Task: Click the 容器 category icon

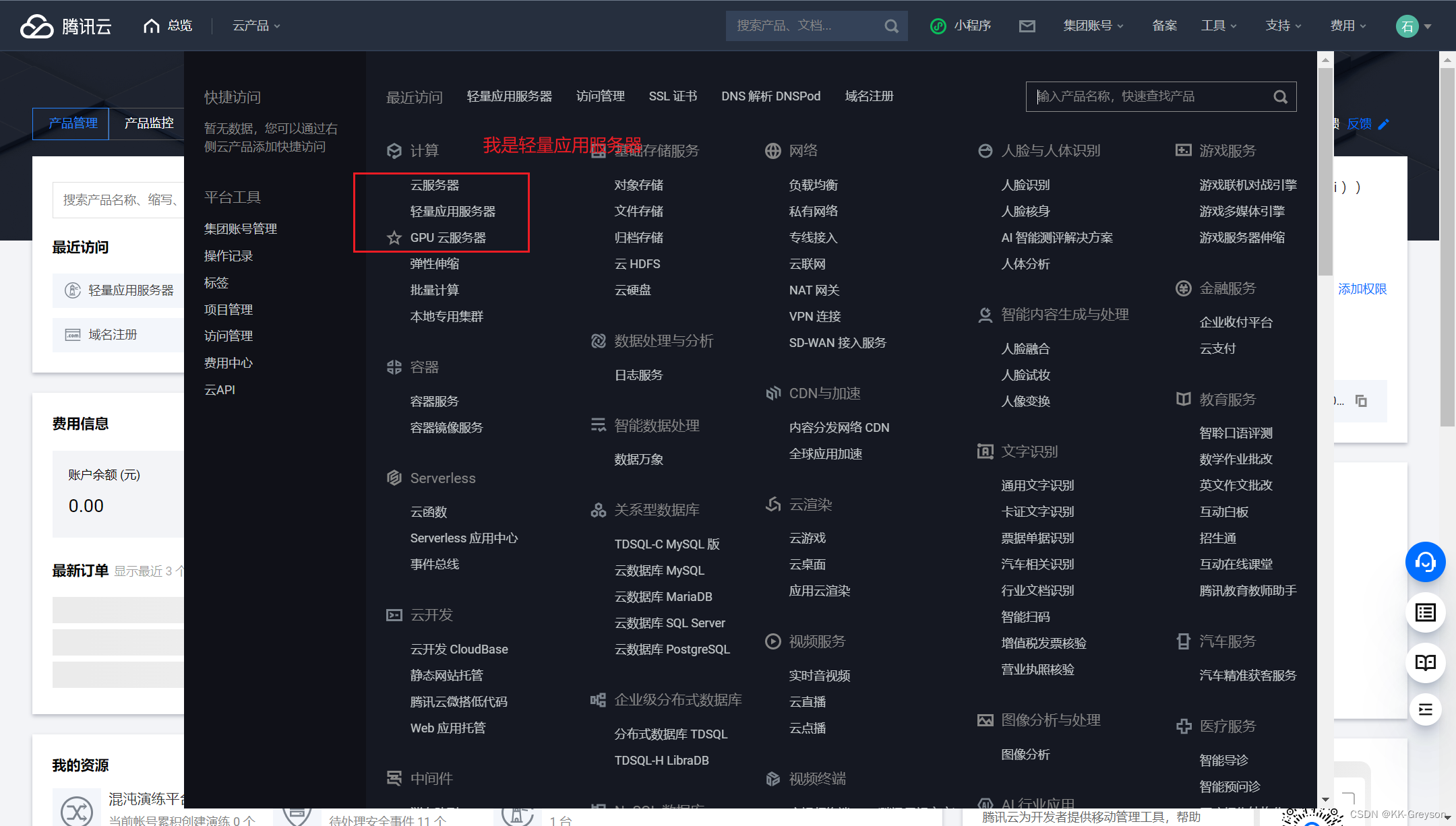Action: (394, 367)
